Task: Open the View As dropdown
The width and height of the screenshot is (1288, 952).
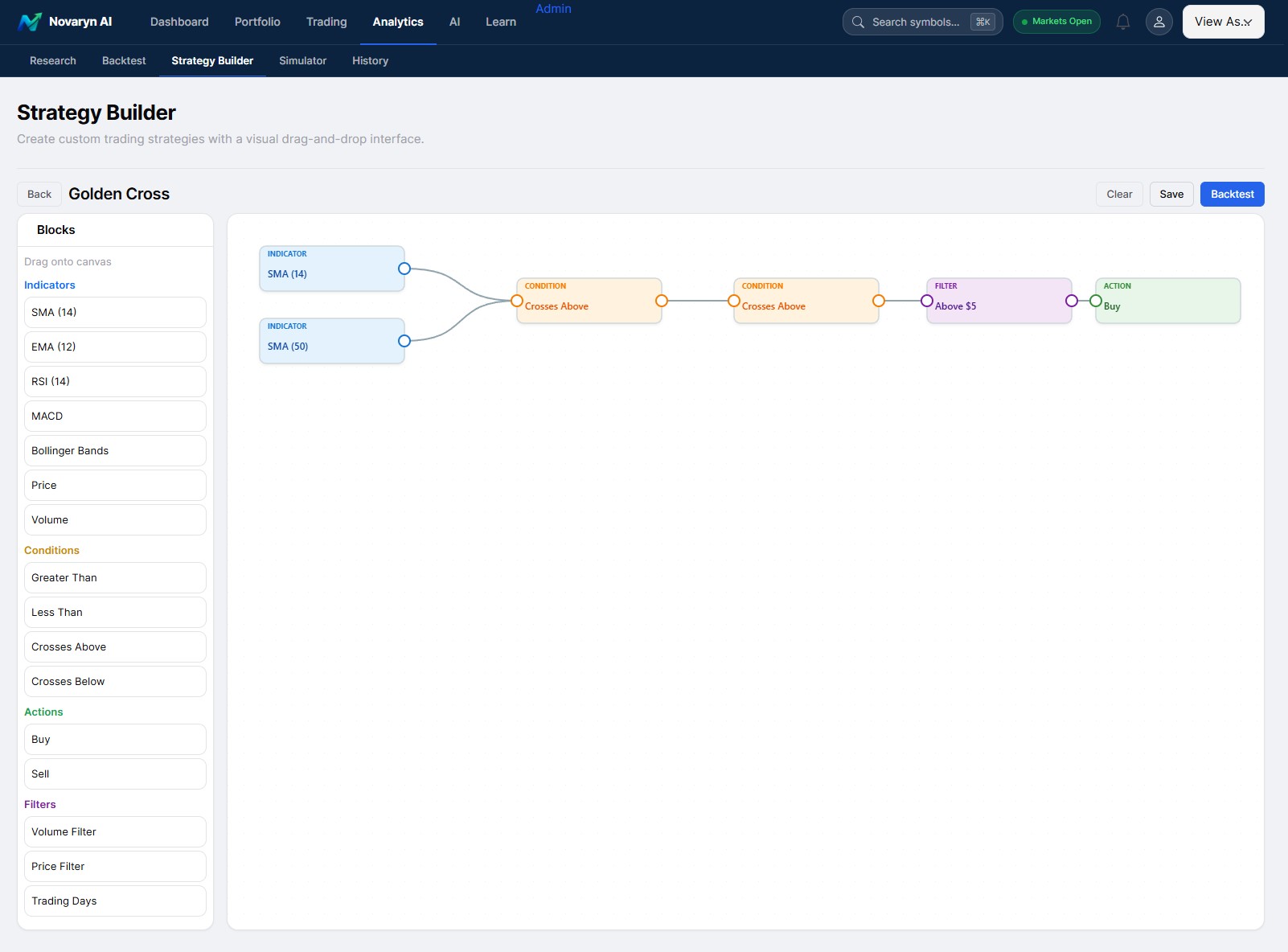Action: (1222, 22)
